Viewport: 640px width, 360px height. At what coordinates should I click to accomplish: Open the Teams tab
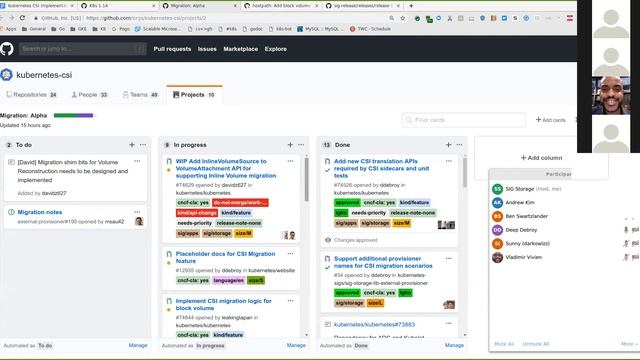[x=140, y=95]
